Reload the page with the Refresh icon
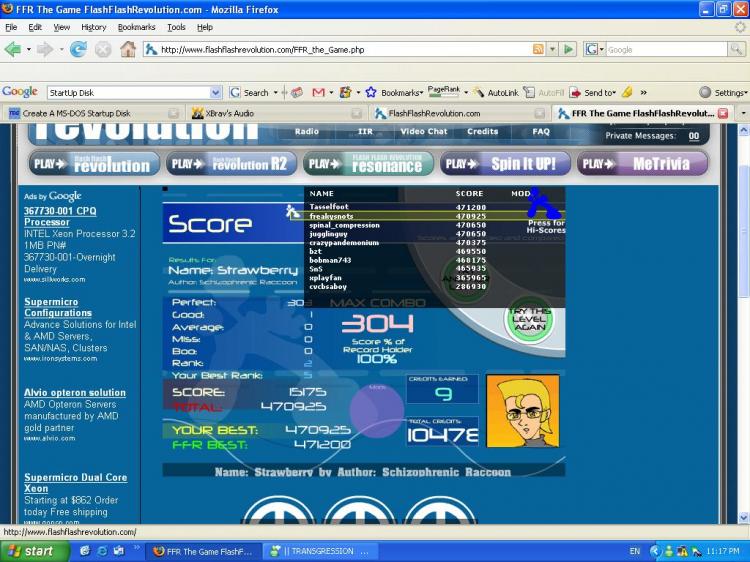This screenshot has height=562, width=750. click(78, 49)
